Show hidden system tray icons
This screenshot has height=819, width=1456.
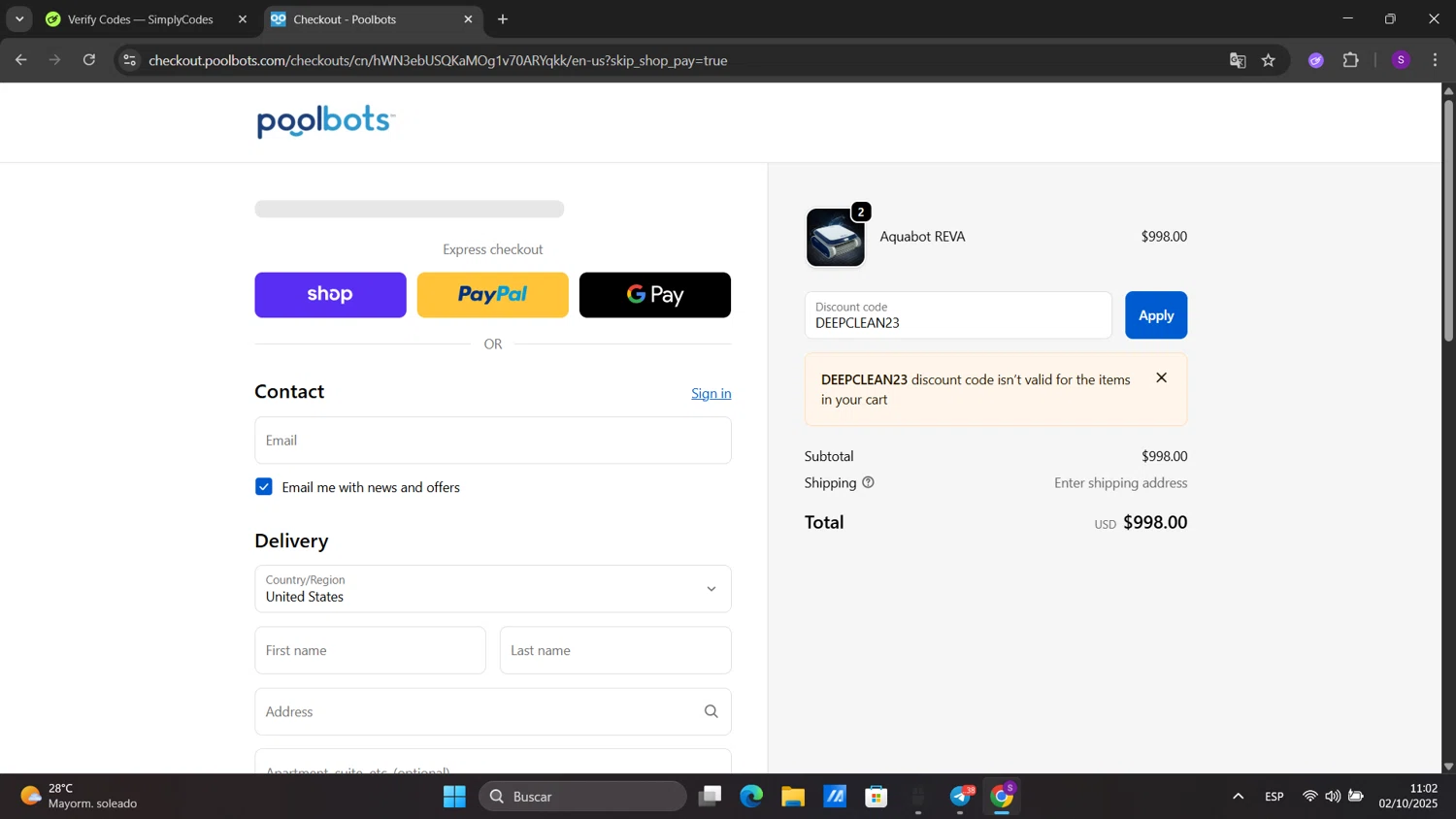1238,797
